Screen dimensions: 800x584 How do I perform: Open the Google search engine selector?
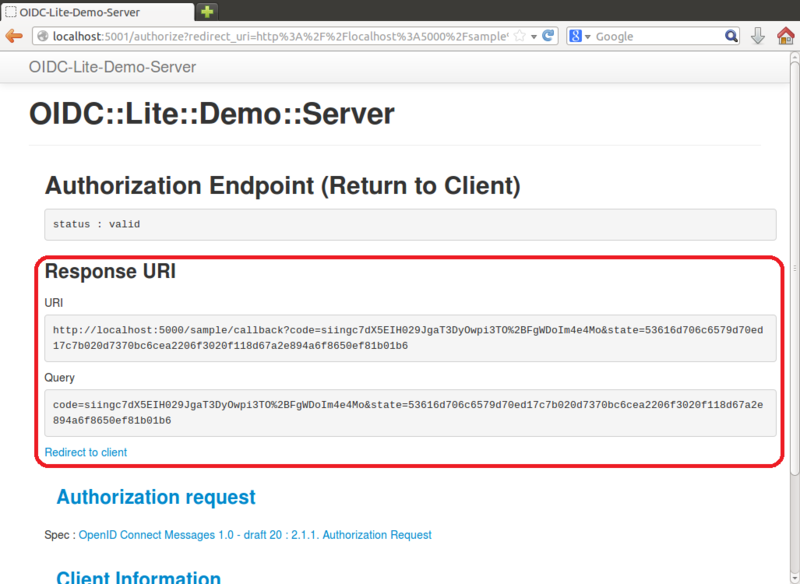coord(579,36)
